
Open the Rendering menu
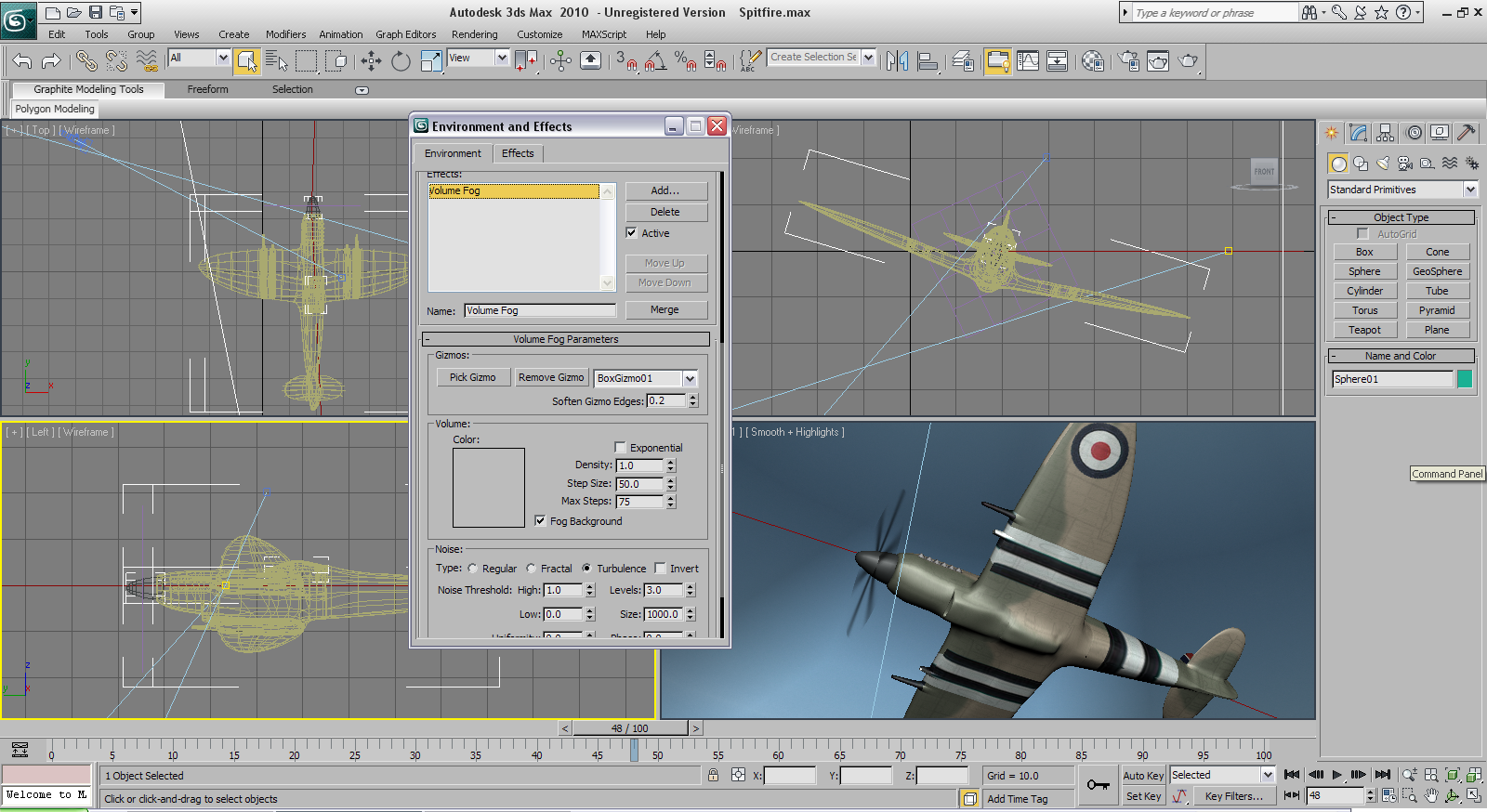point(474,34)
